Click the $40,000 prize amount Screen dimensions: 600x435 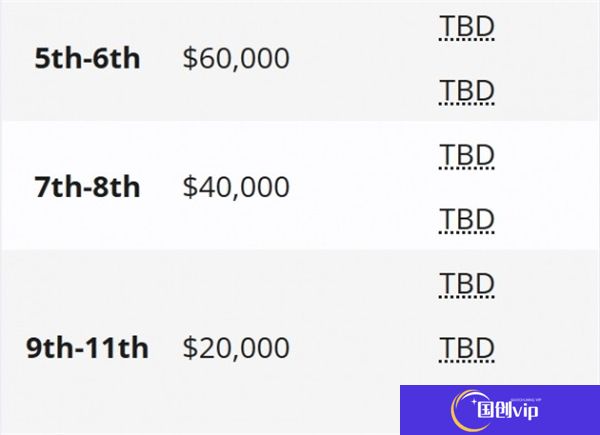236,187
